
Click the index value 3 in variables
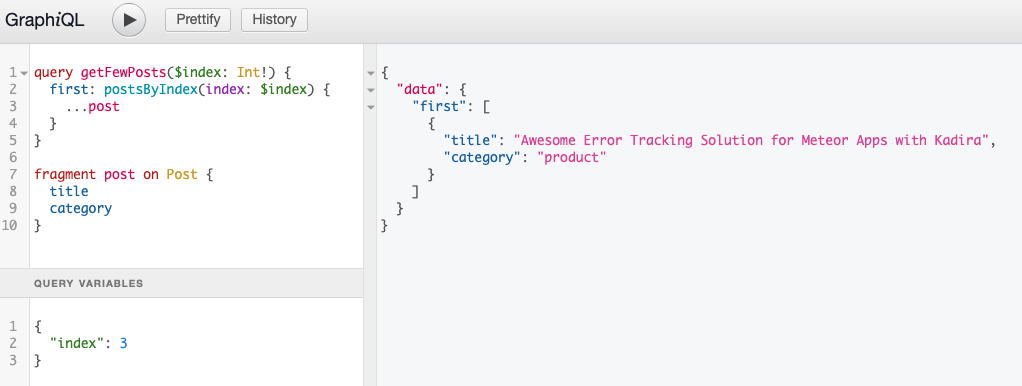(123, 342)
